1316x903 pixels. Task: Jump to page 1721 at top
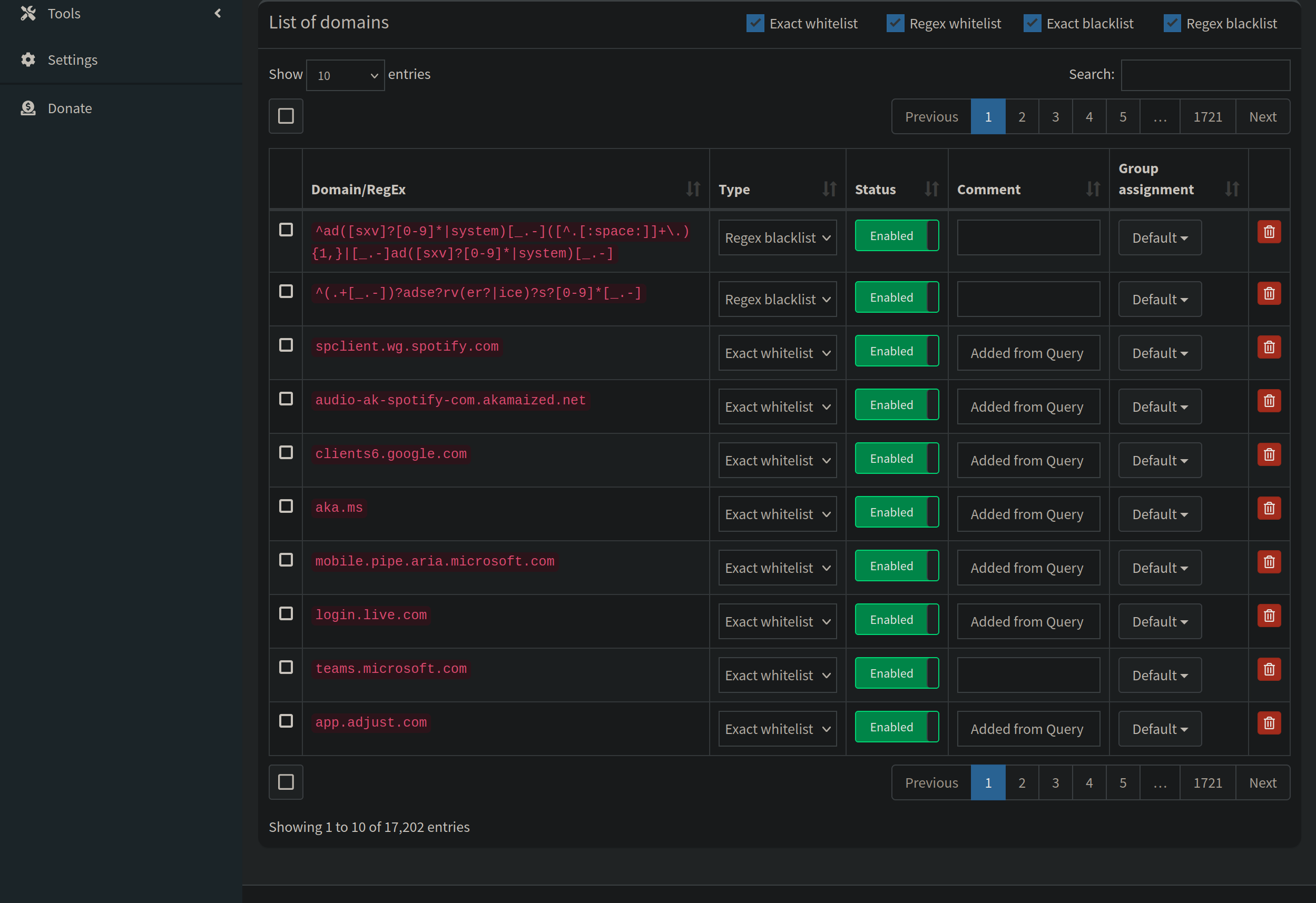tap(1207, 116)
